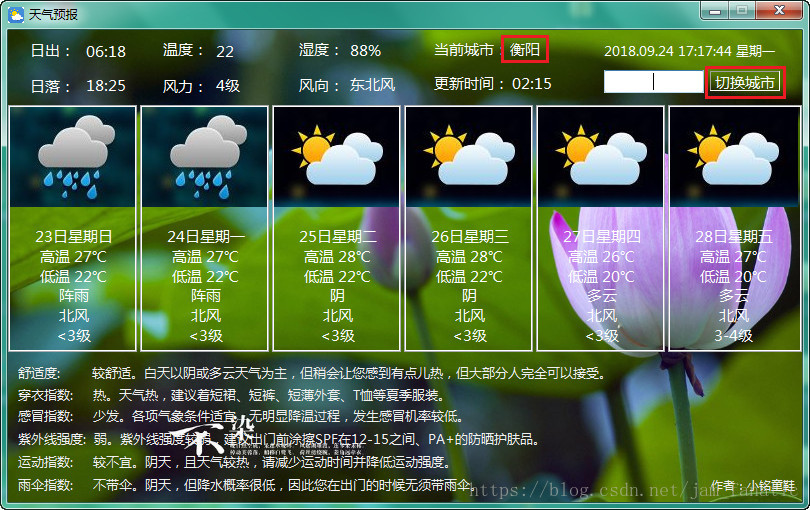Viewport: 810px width, 510px height.
Task: Click the 27日星期四 date label
Action: [x=602, y=237]
